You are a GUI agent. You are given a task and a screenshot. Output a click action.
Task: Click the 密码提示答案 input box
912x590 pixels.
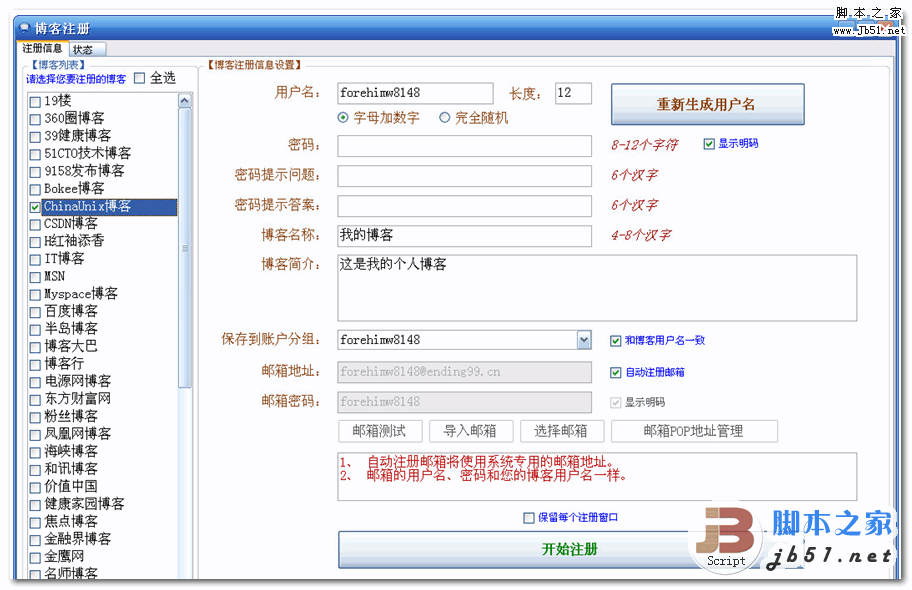click(x=464, y=206)
